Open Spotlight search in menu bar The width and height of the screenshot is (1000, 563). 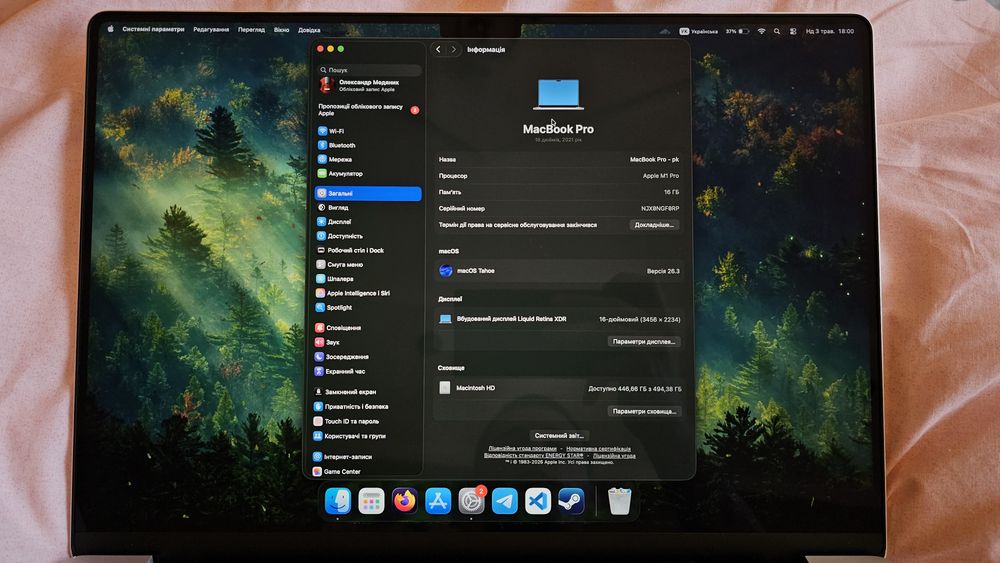777,31
